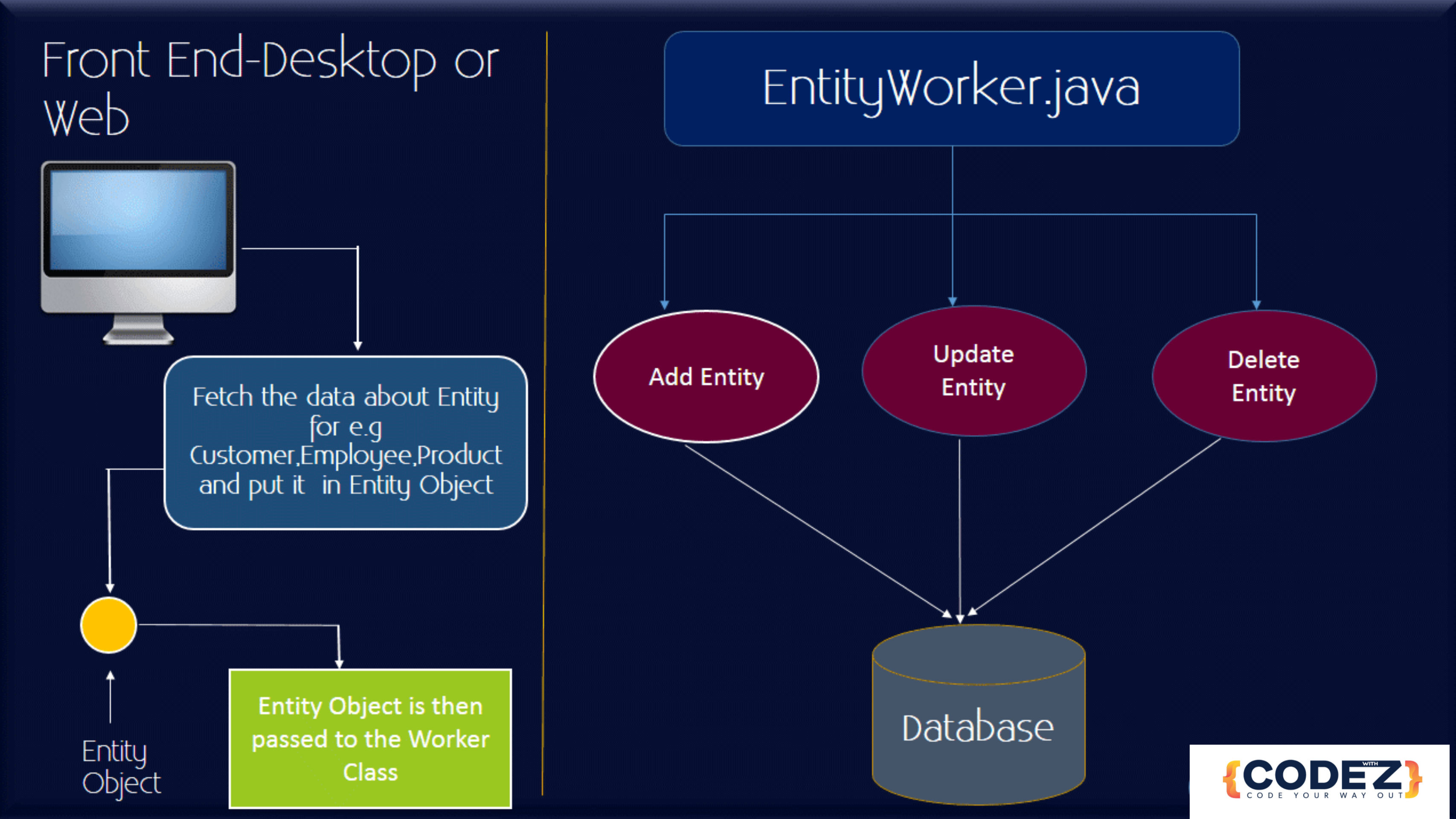Click the CODEZ logo

click(x=1322, y=779)
